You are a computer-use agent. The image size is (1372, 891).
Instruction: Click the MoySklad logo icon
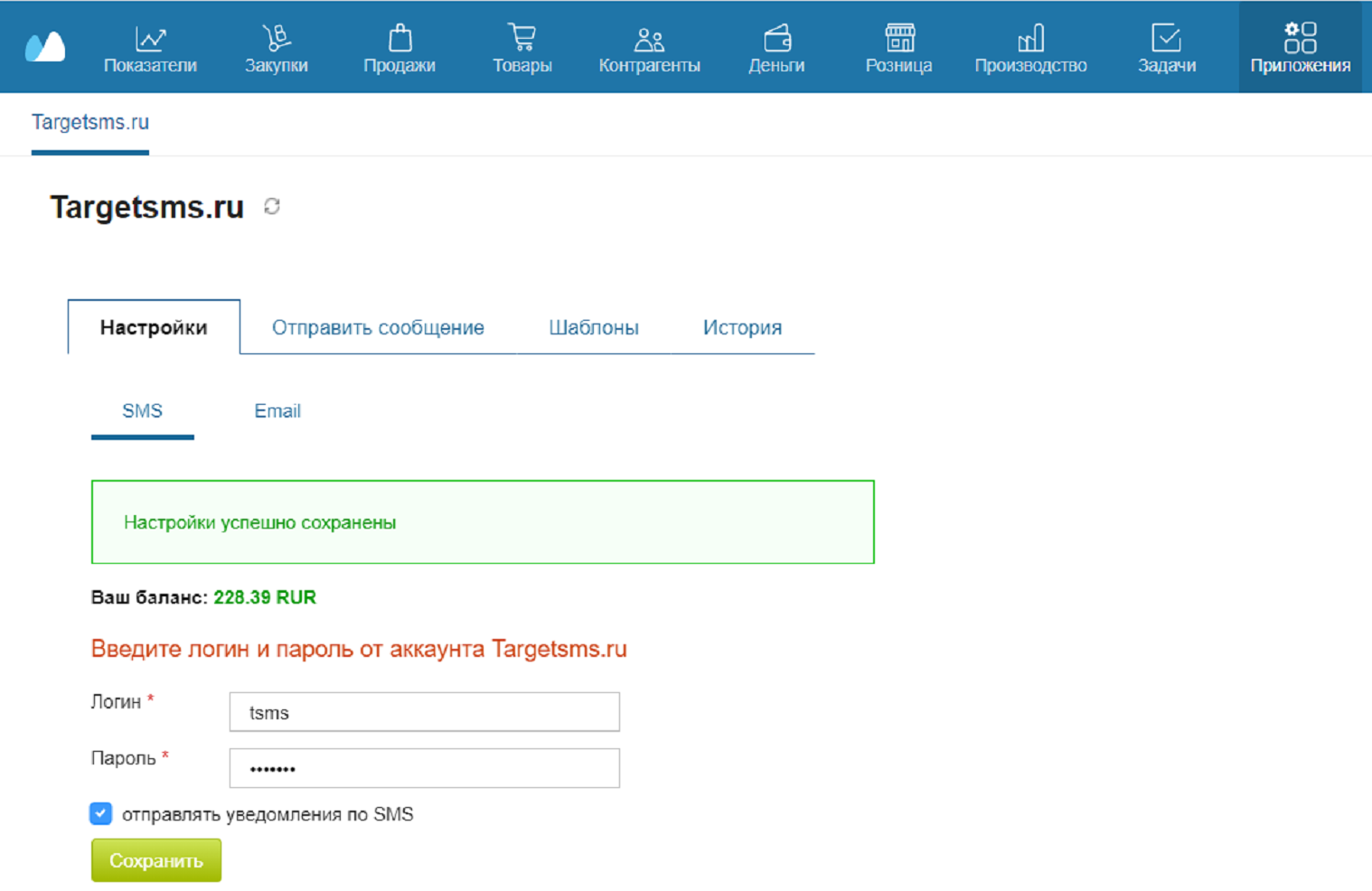click(45, 46)
